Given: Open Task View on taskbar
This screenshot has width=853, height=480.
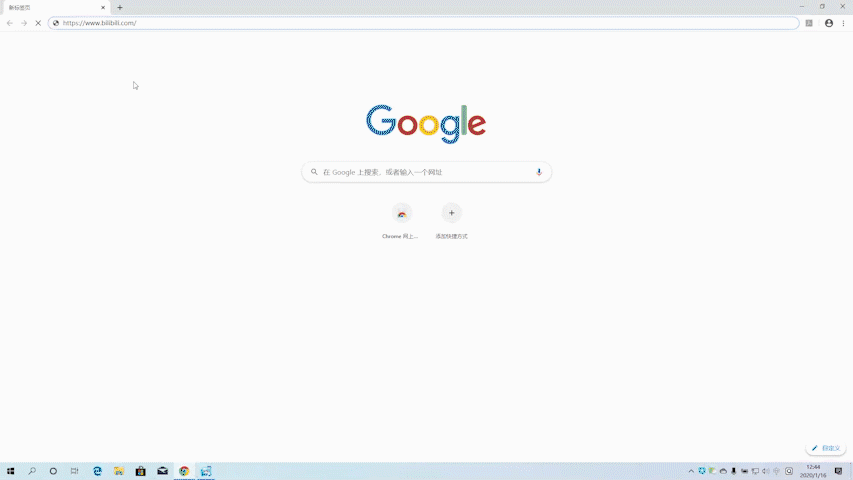Looking at the screenshot, I should pyautogui.click(x=75, y=471).
